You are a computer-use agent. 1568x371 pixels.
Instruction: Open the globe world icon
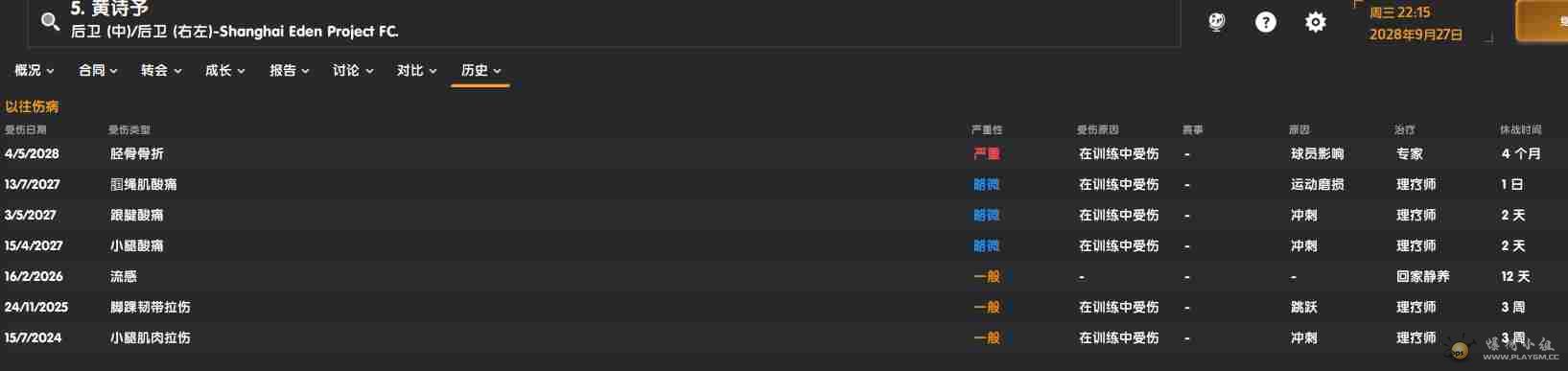tap(1216, 22)
